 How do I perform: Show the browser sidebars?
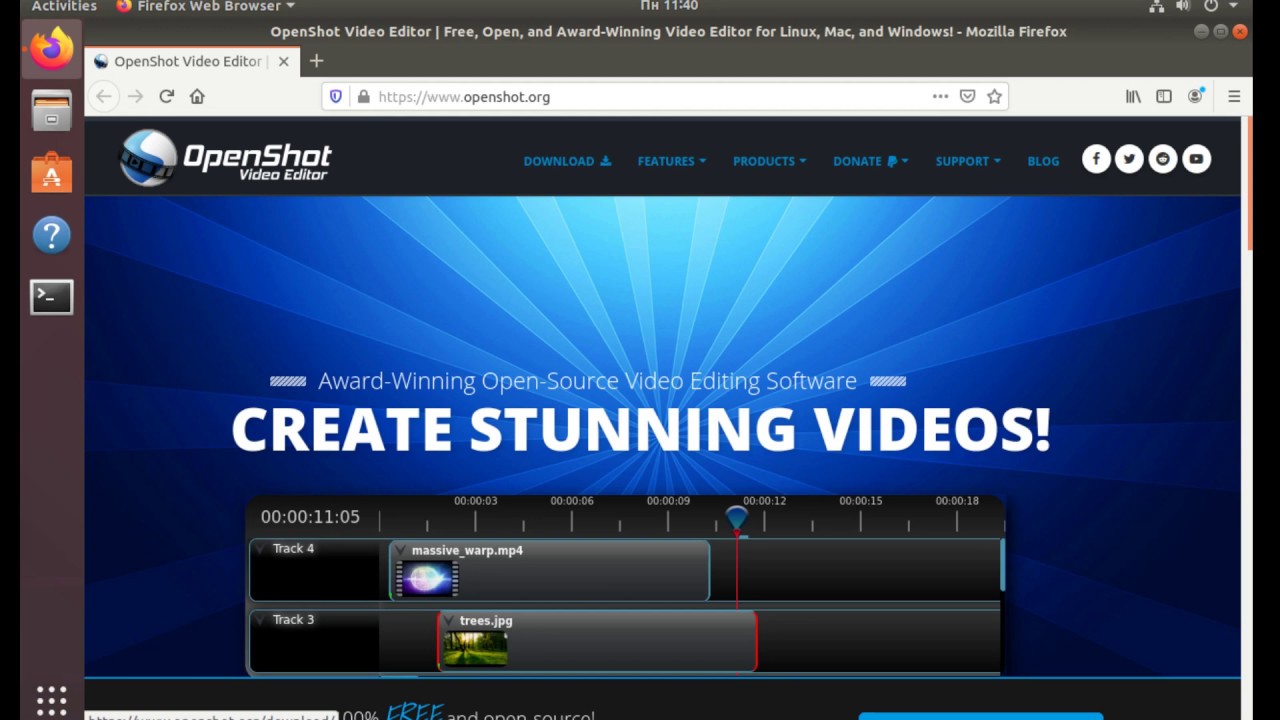pyautogui.click(x=1164, y=96)
